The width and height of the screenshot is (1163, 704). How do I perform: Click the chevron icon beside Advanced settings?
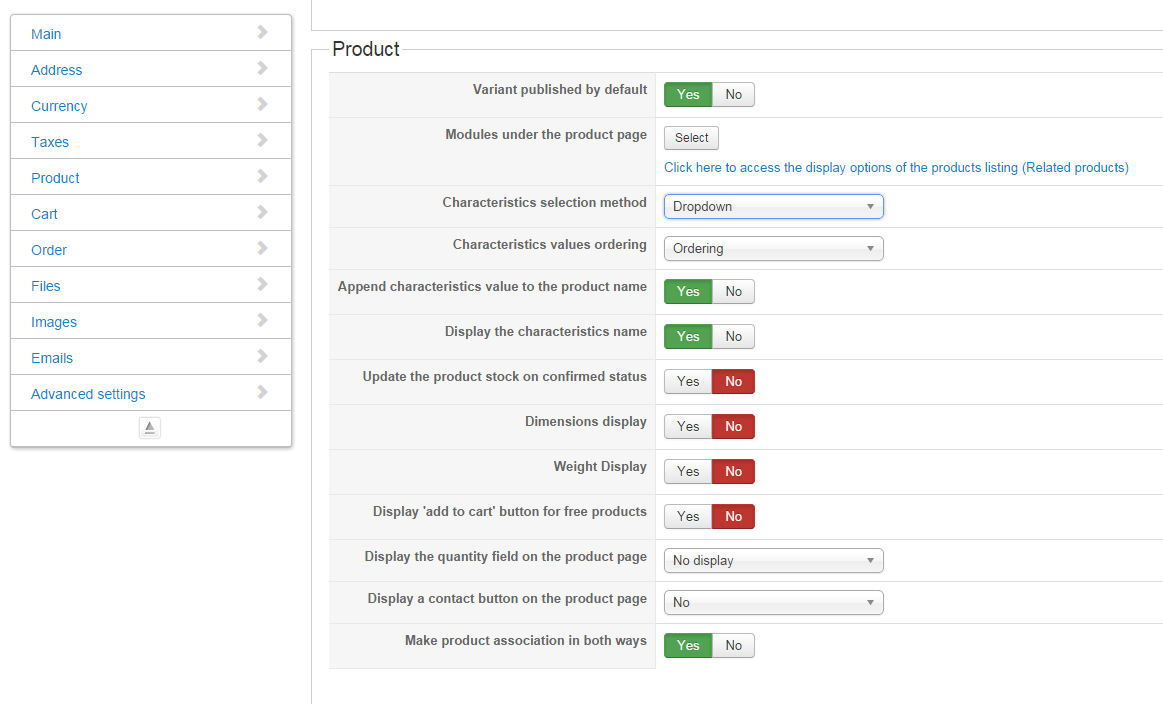click(263, 392)
